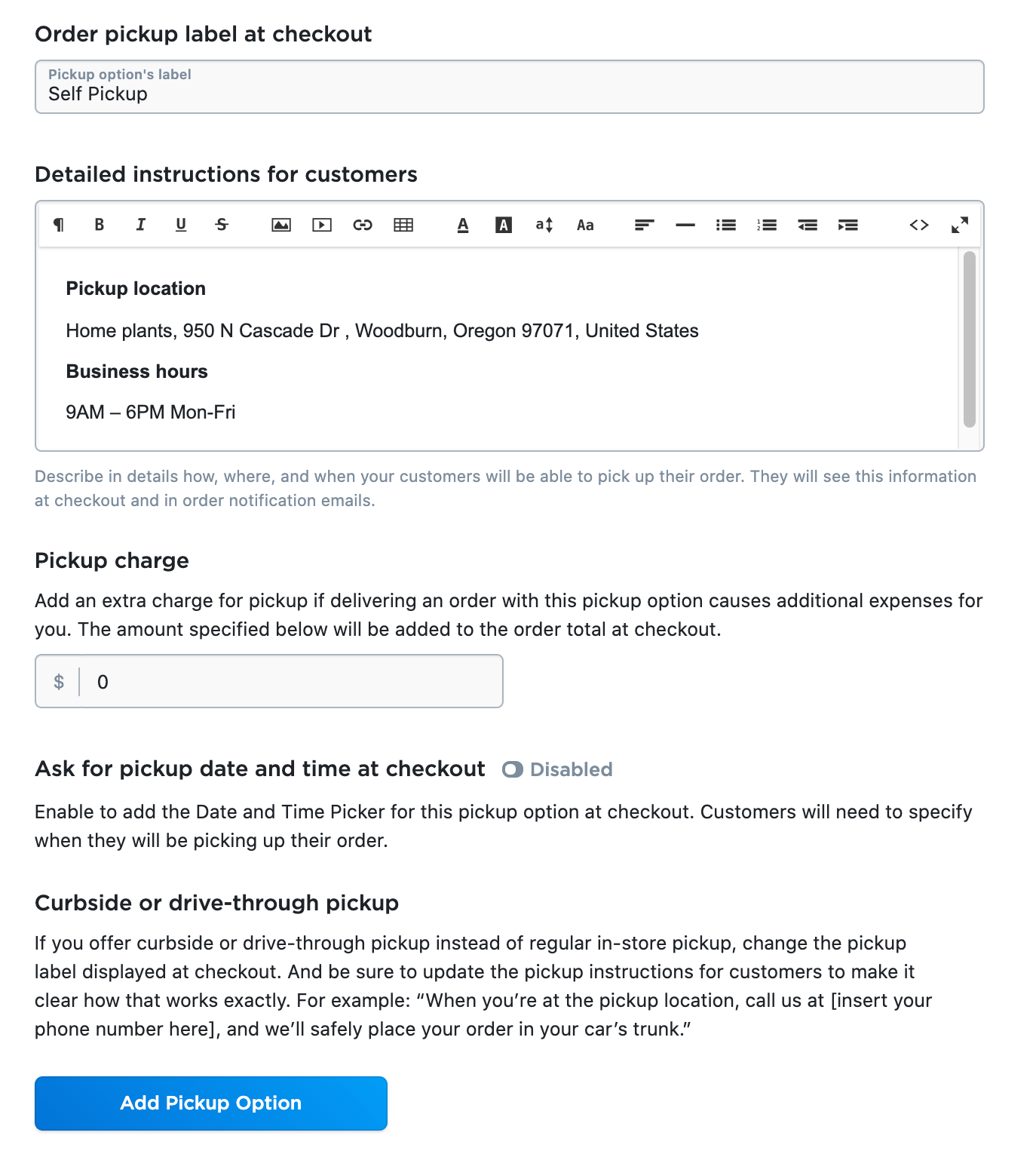Apply strikethrough text formatting
Image resolution: width=1036 pixels, height=1154 pixels.
(222, 225)
